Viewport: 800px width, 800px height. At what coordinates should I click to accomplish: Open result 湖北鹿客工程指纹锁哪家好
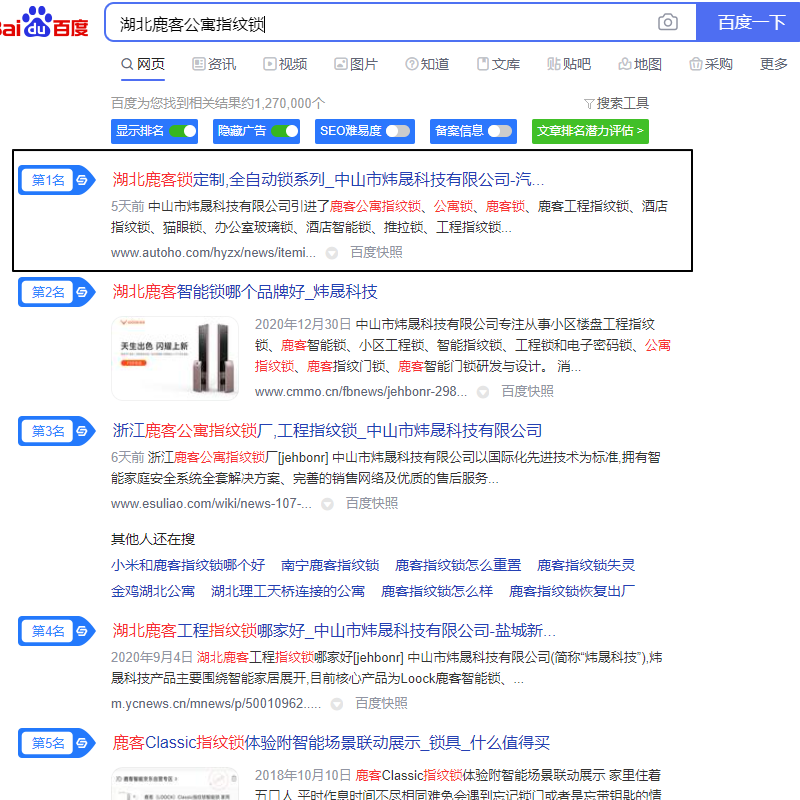point(334,631)
